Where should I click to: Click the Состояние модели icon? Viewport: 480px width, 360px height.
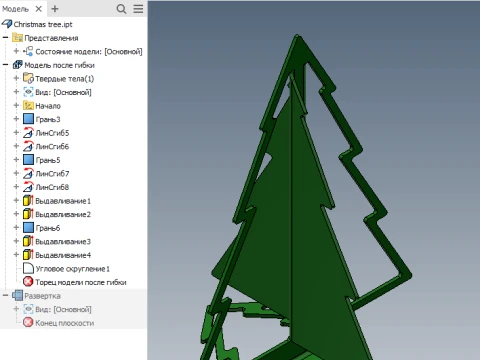point(28,51)
